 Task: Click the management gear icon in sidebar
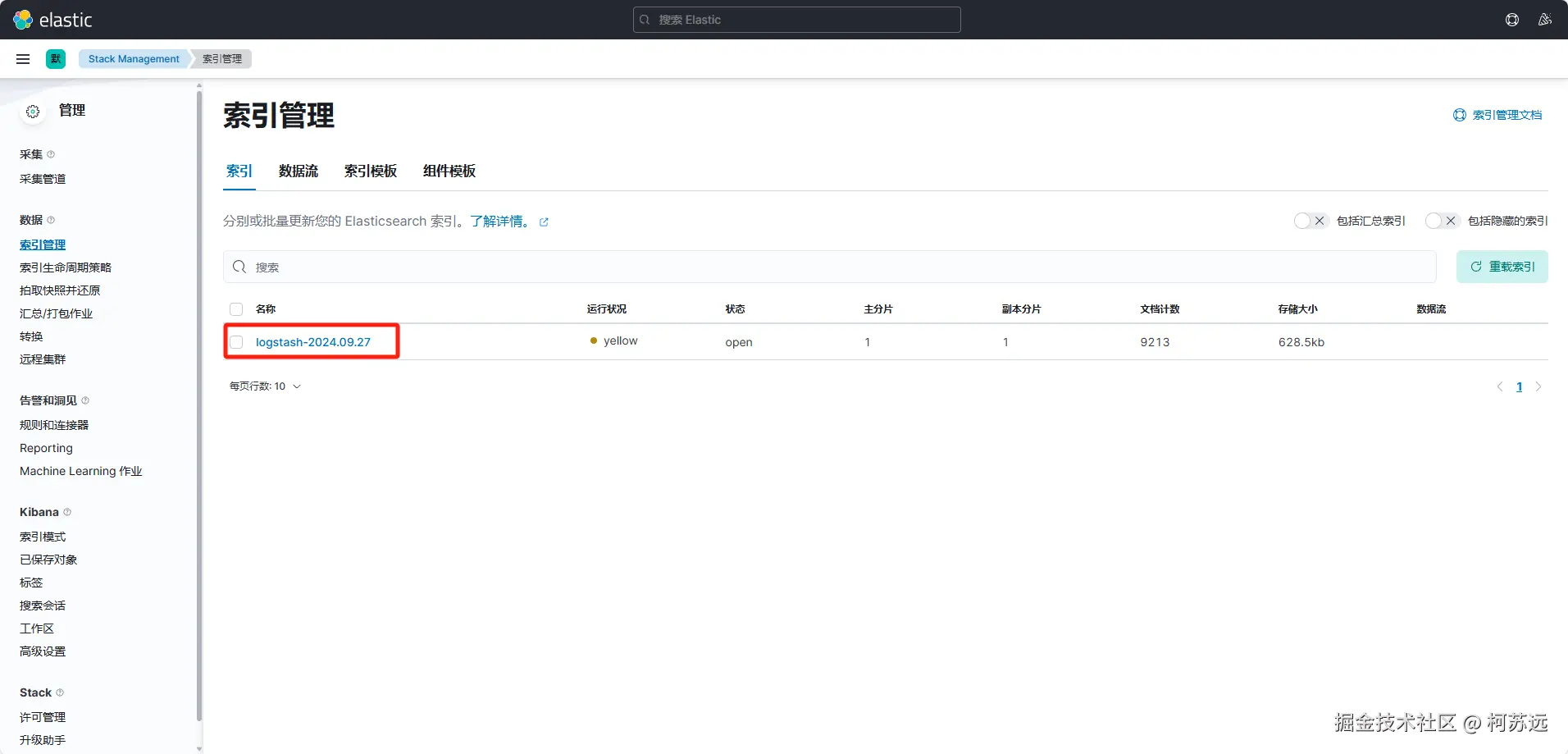pos(33,112)
